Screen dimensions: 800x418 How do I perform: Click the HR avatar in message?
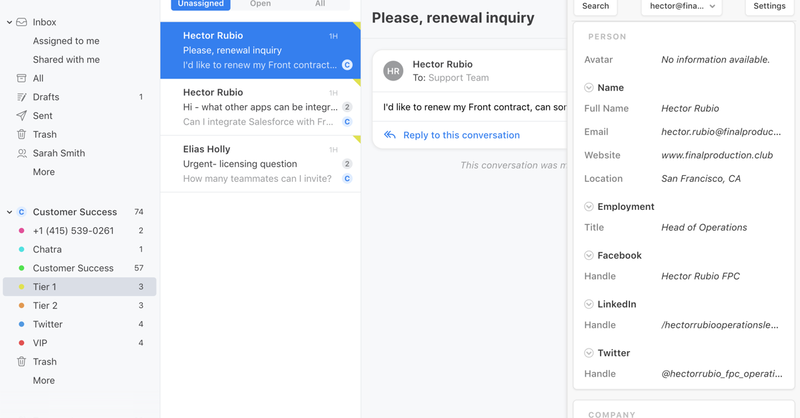[393, 71]
